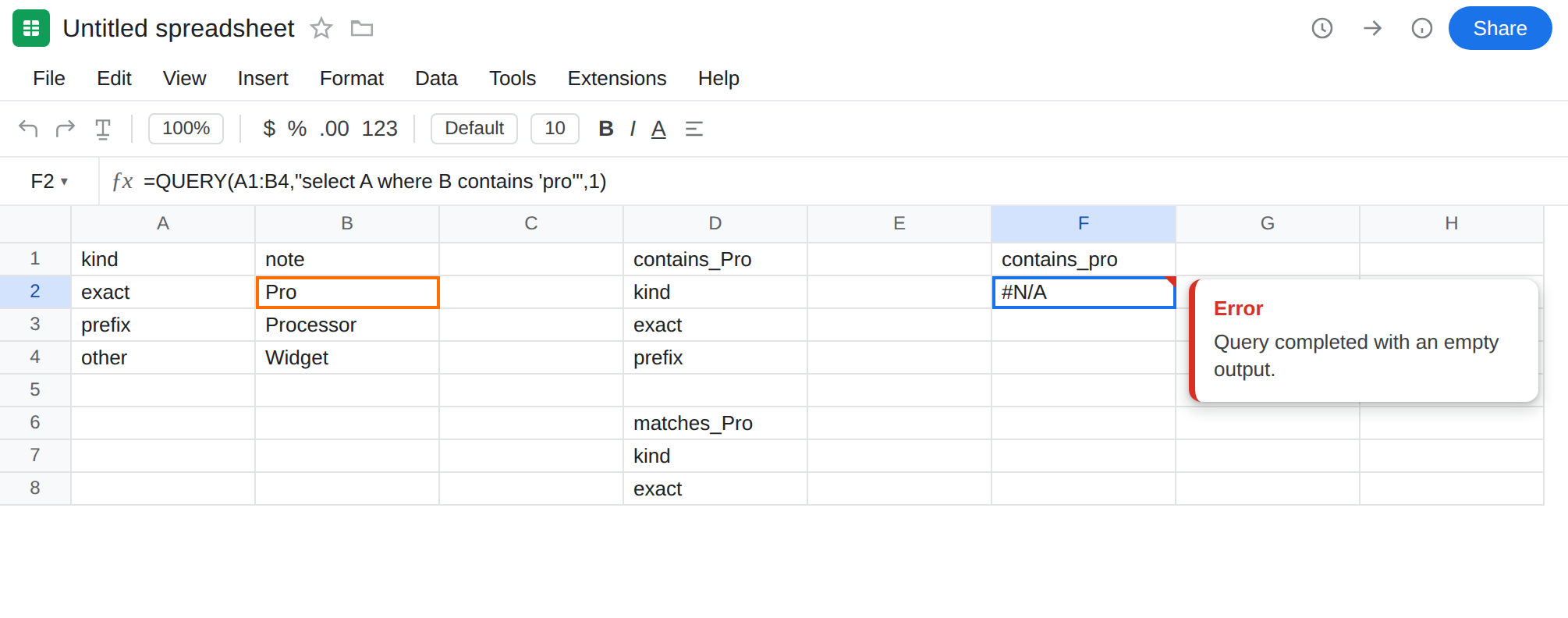
Task: Format as percent
Action: [x=296, y=128]
